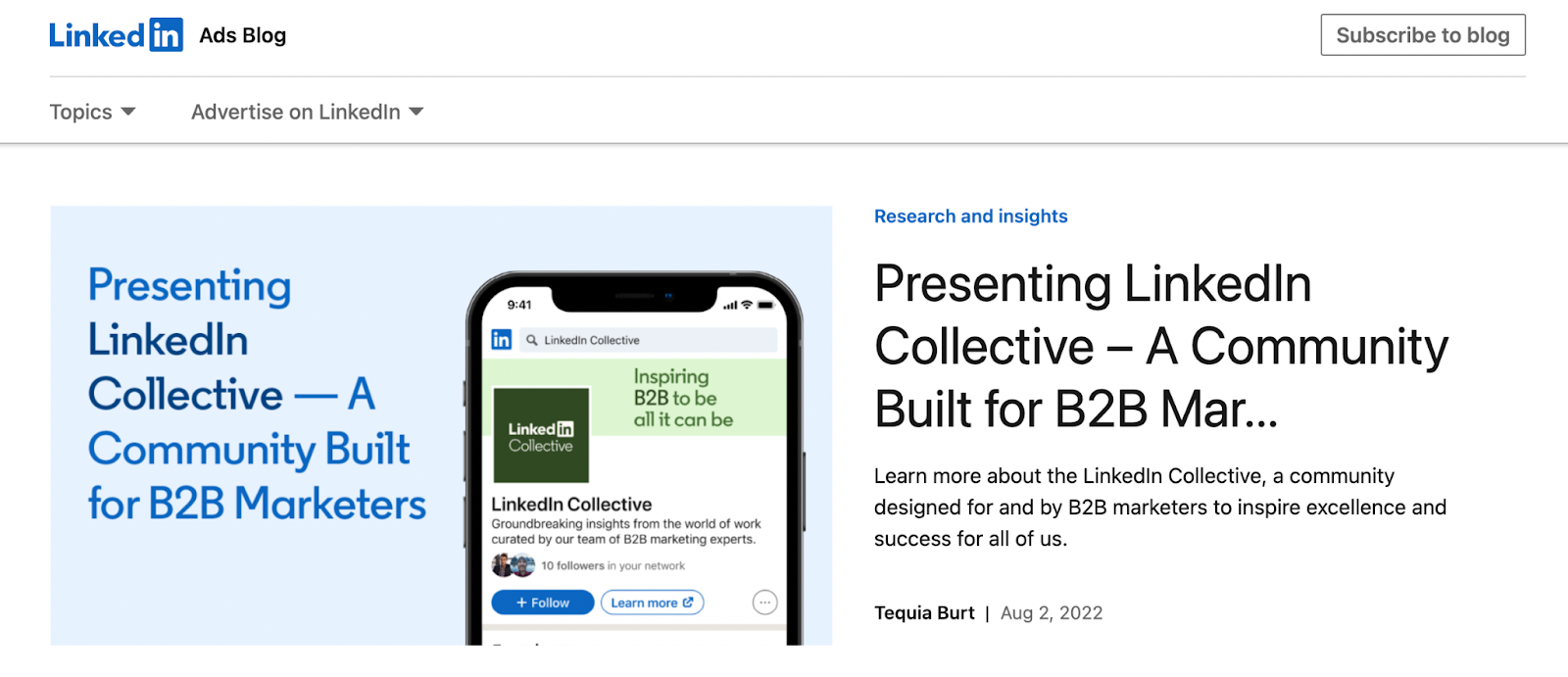Click Learn more in the phone mockup
Viewport: 1568px width, 677px height.
point(652,603)
